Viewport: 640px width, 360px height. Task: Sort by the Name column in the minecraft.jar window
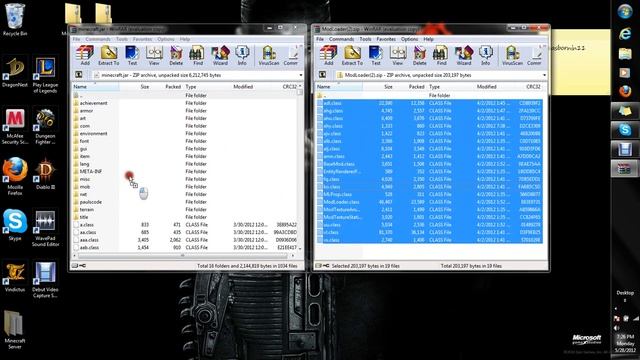96,87
